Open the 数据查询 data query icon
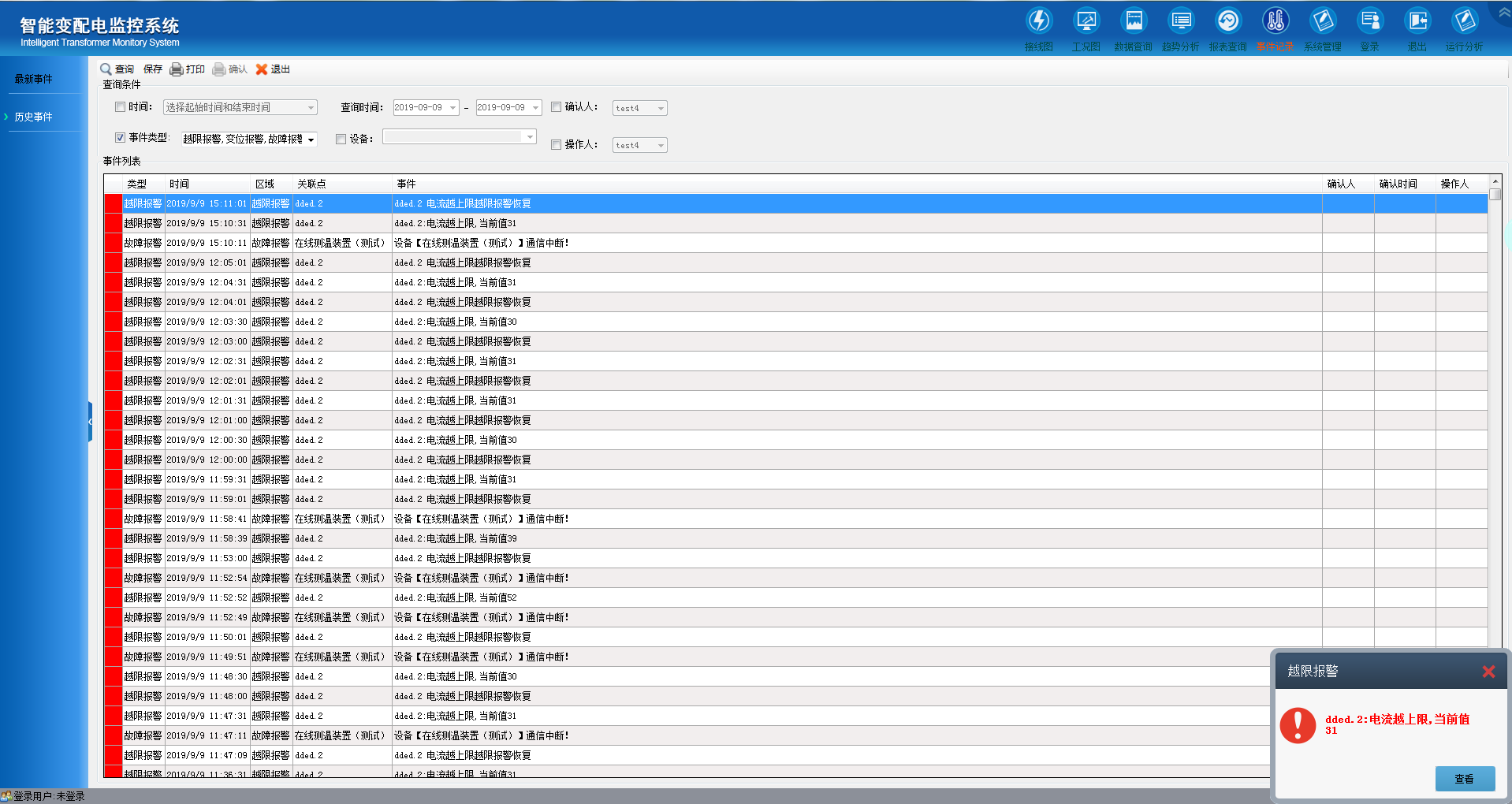This screenshot has width=1512, height=804. (x=1134, y=20)
